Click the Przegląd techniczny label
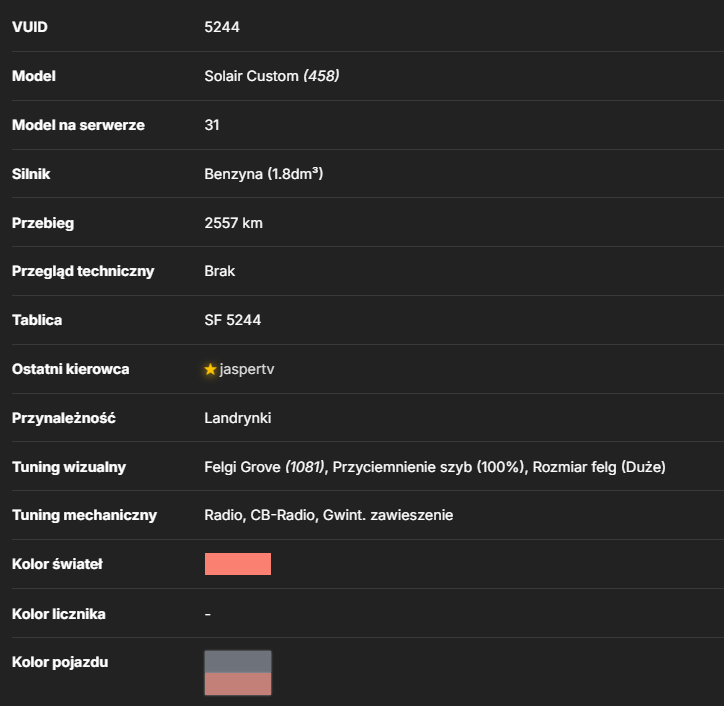The height and width of the screenshot is (706, 724). pos(83,271)
